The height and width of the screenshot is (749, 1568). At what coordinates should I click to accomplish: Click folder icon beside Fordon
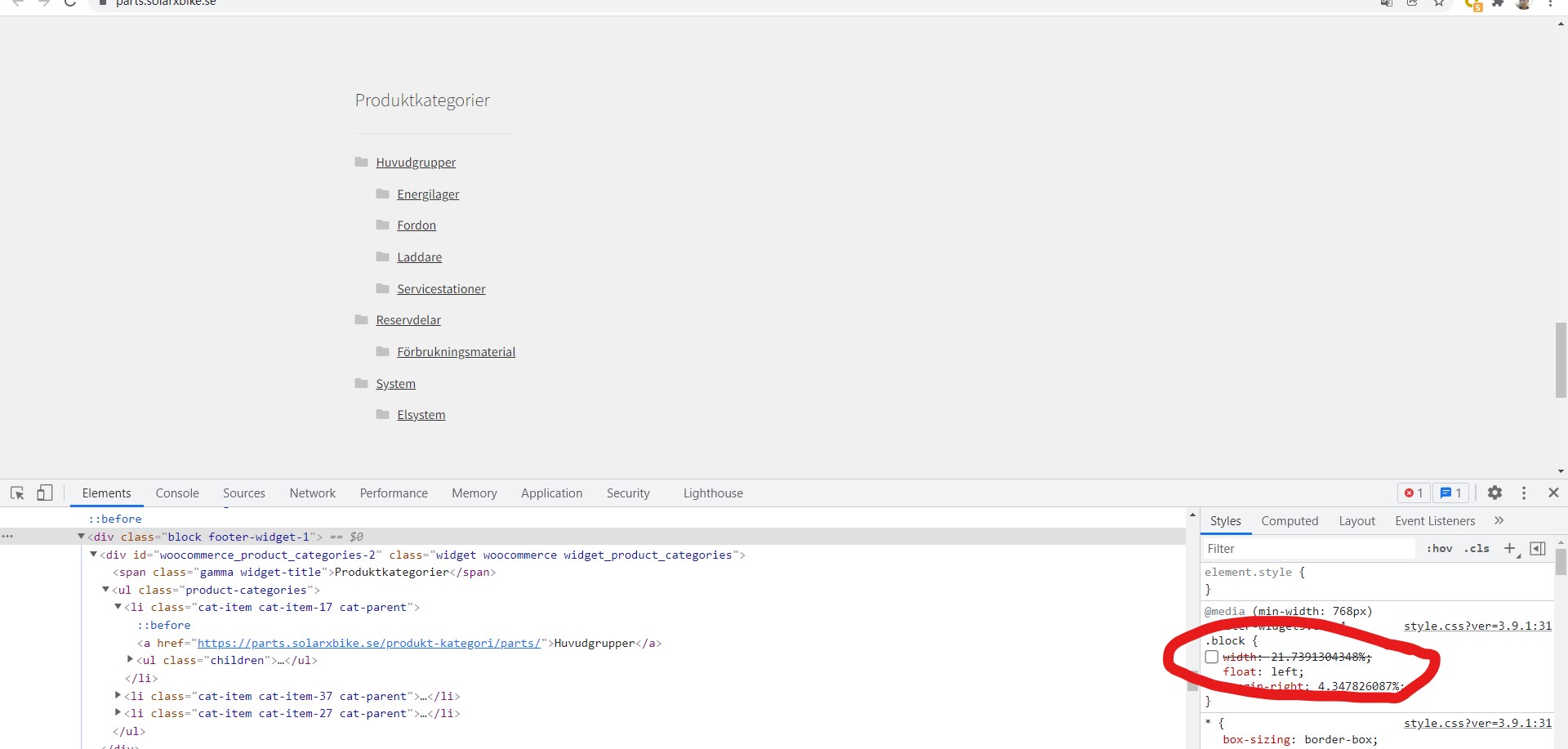(x=382, y=225)
